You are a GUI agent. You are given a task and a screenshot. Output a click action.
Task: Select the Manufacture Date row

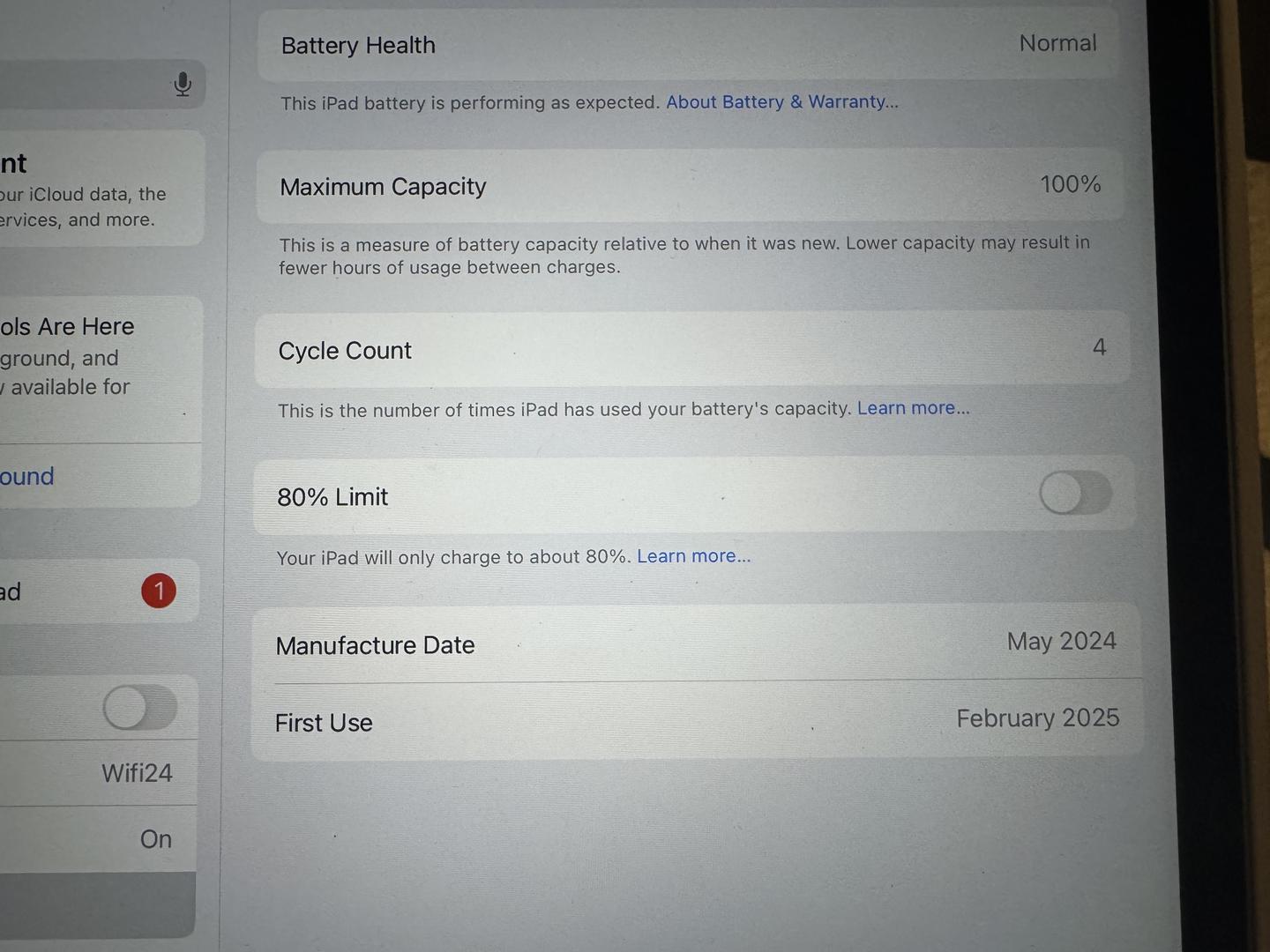[x=697, y=643]
